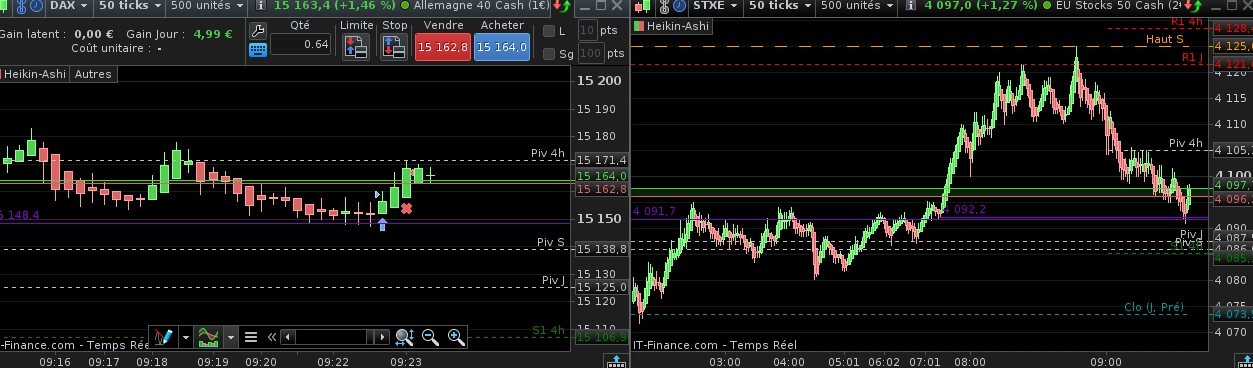Click the DAX chart link group icon
This screenshot has width=1253, height=368.
click(x=22, y=6)
